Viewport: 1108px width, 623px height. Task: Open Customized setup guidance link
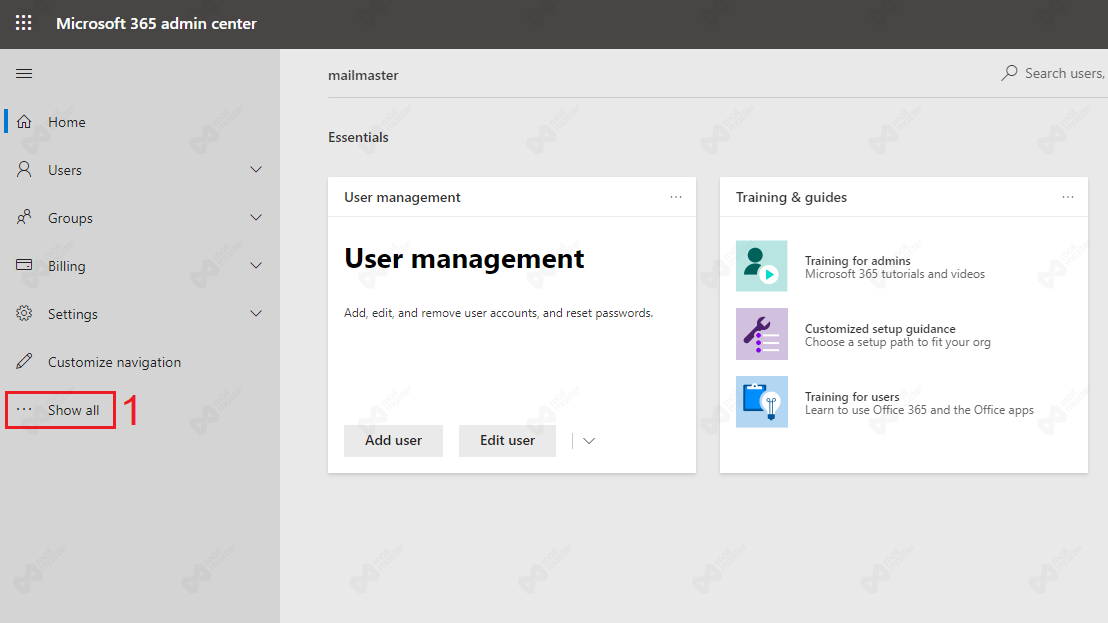coord(880,328)
